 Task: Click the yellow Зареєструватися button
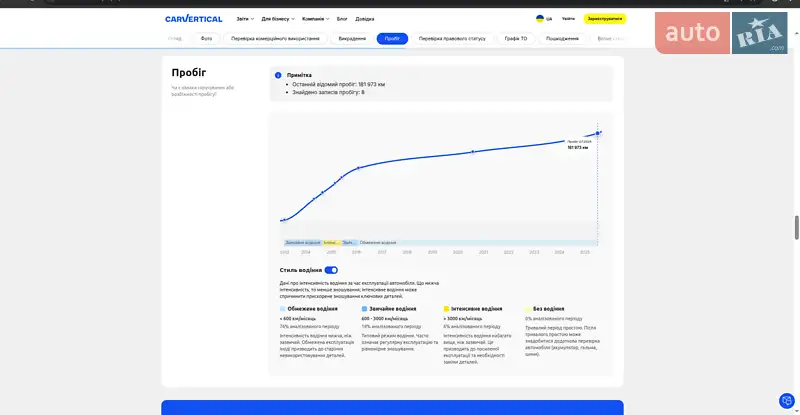(x=605, y=18)
